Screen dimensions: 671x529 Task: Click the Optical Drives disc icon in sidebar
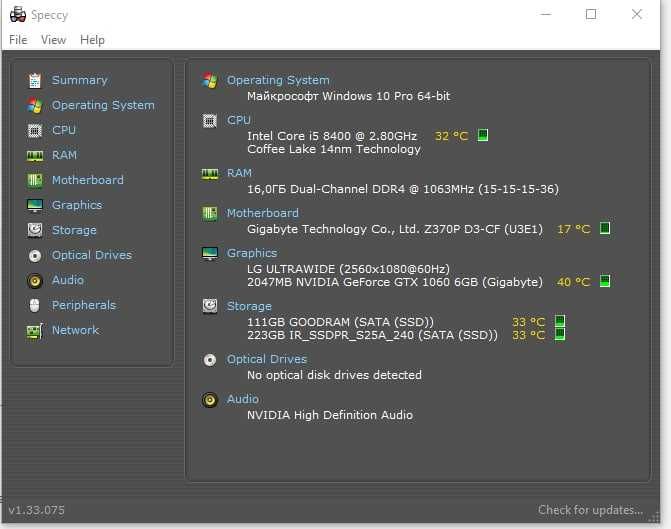point(35,256)
